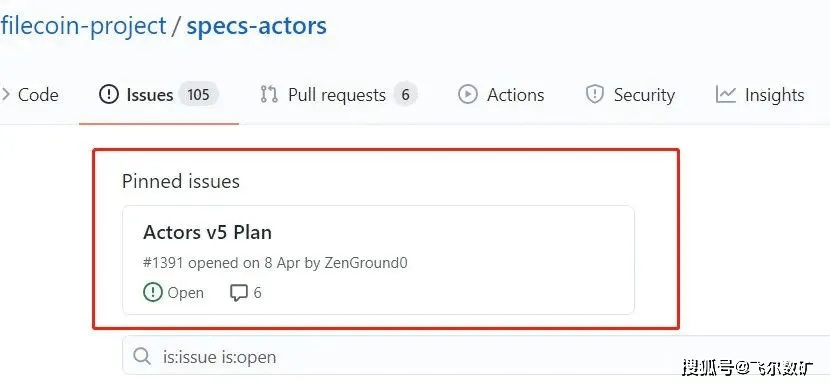Click the Issues circle-exclamation icon
The height and width of the screenshot is (385, 830).
(109, 95)
